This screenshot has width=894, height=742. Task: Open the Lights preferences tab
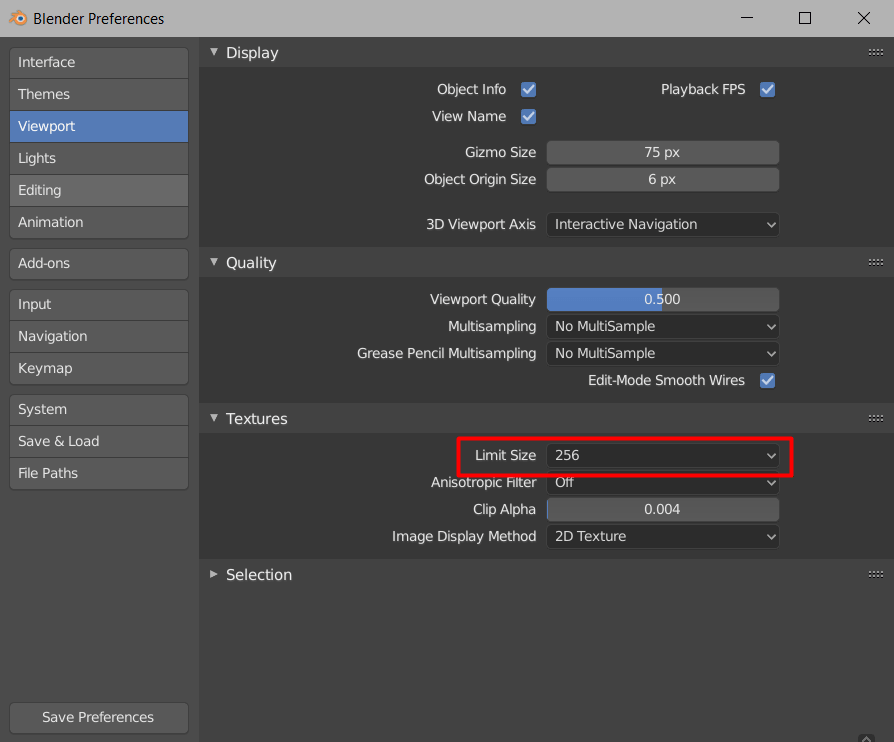(99, 158)
